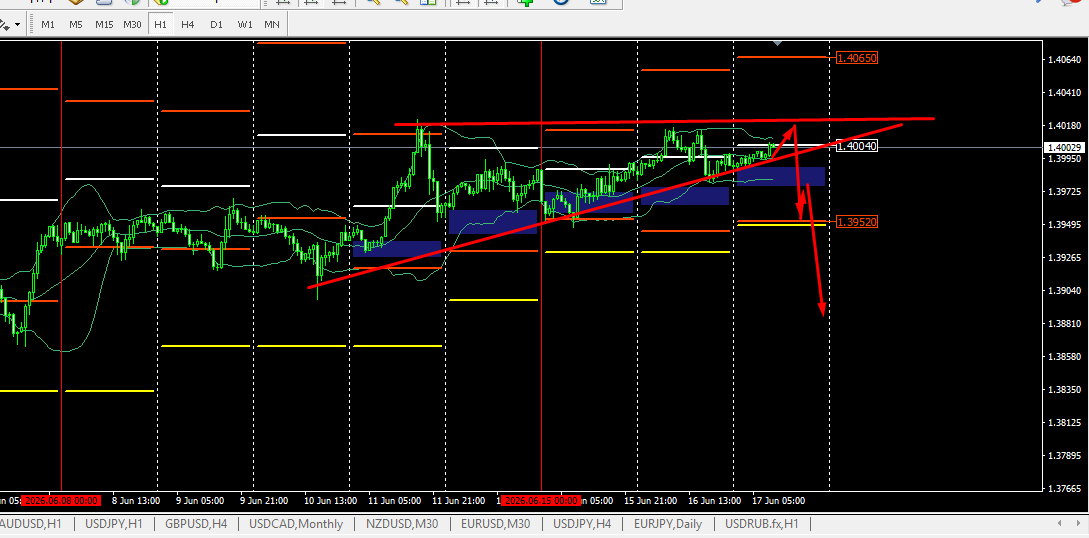Click the red 2026.06.15 00:00 date marker

pos(540,501)
